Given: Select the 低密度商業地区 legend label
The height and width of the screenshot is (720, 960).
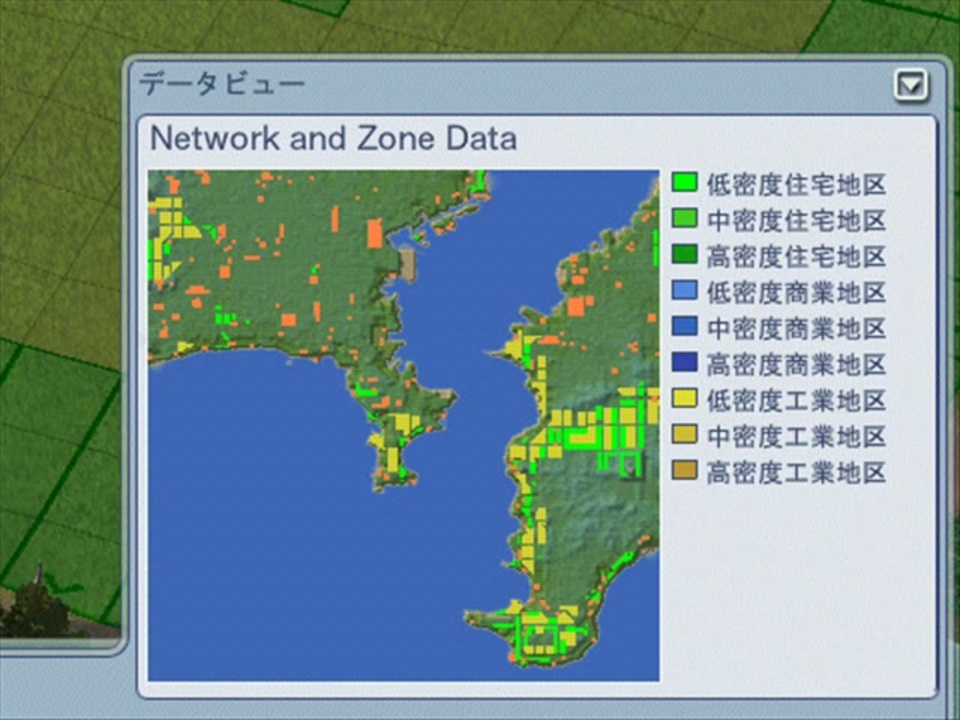Looking at the screenshot, I should point(797,293).
